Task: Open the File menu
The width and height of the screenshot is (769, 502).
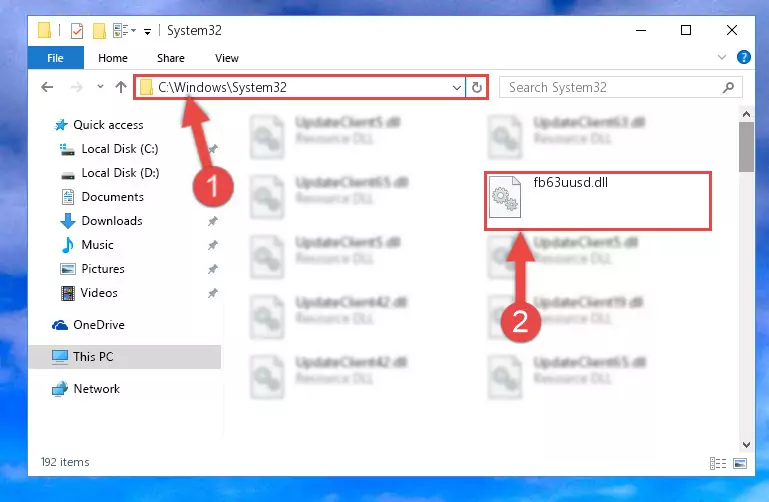Action: [x=55, y=58]
